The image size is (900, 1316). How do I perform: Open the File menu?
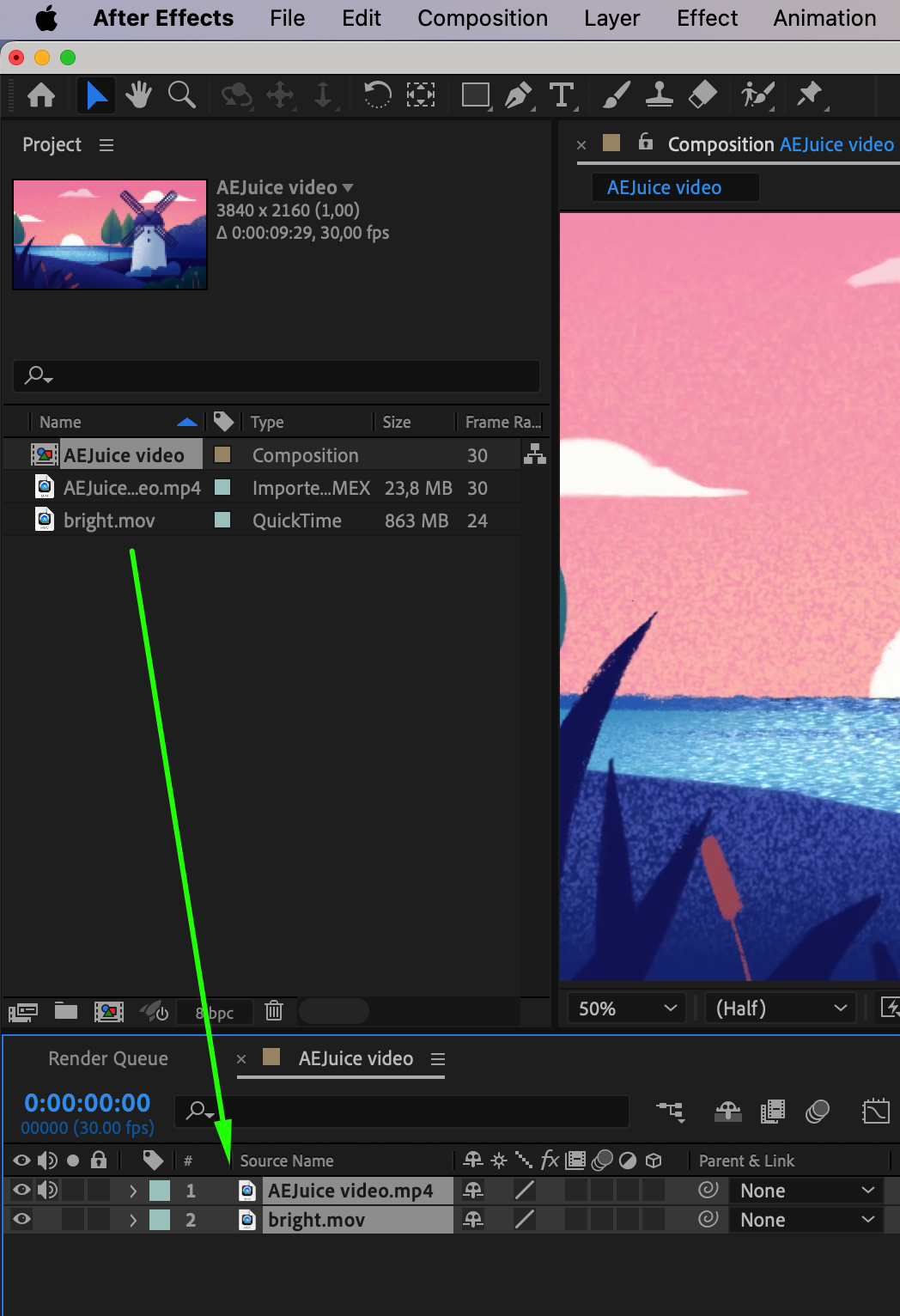point(287,18)
